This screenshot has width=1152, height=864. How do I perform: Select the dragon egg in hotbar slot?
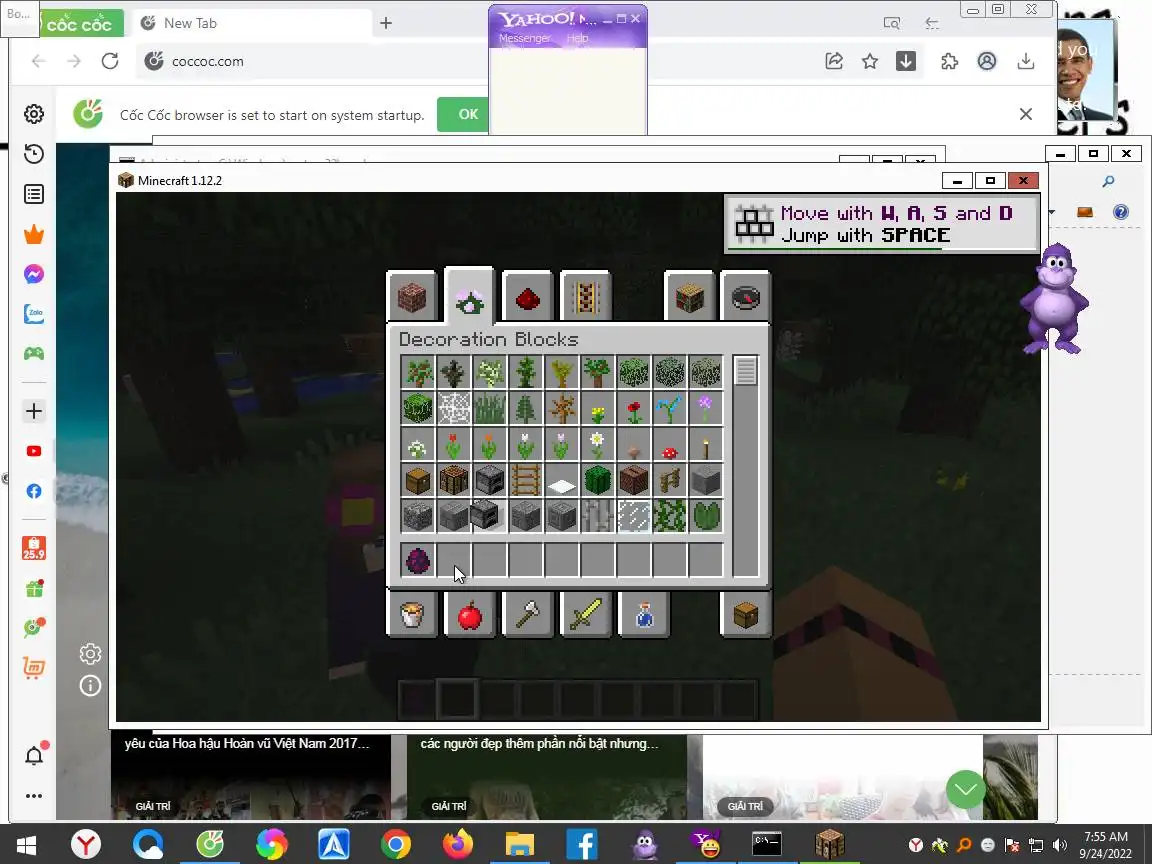pyautogui.click(x=418, y=561)
